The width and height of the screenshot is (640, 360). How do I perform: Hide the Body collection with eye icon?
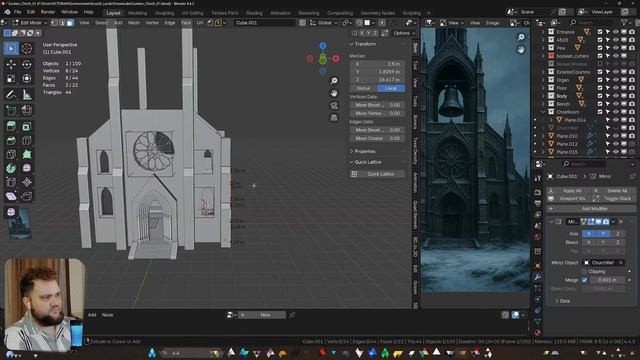point(616,96)
